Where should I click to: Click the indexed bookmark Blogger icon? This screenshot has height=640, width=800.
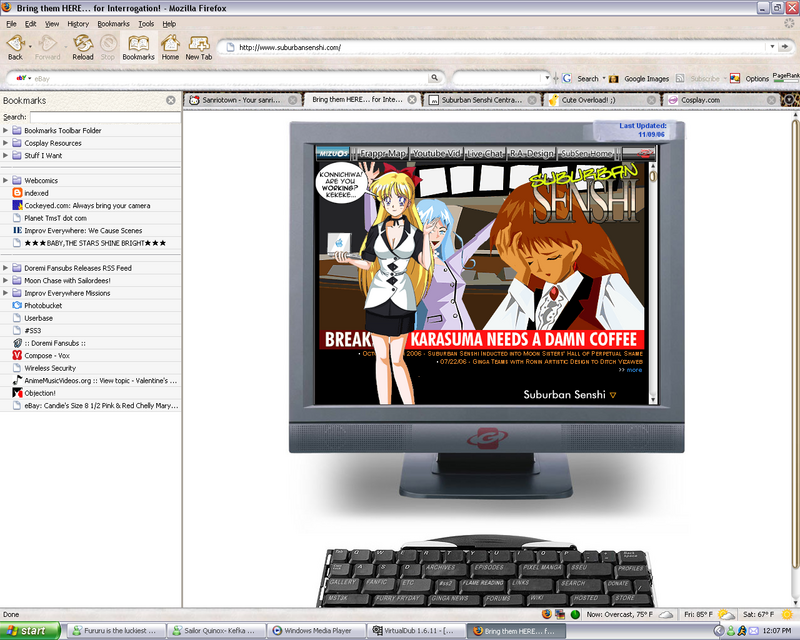point(17,193)
